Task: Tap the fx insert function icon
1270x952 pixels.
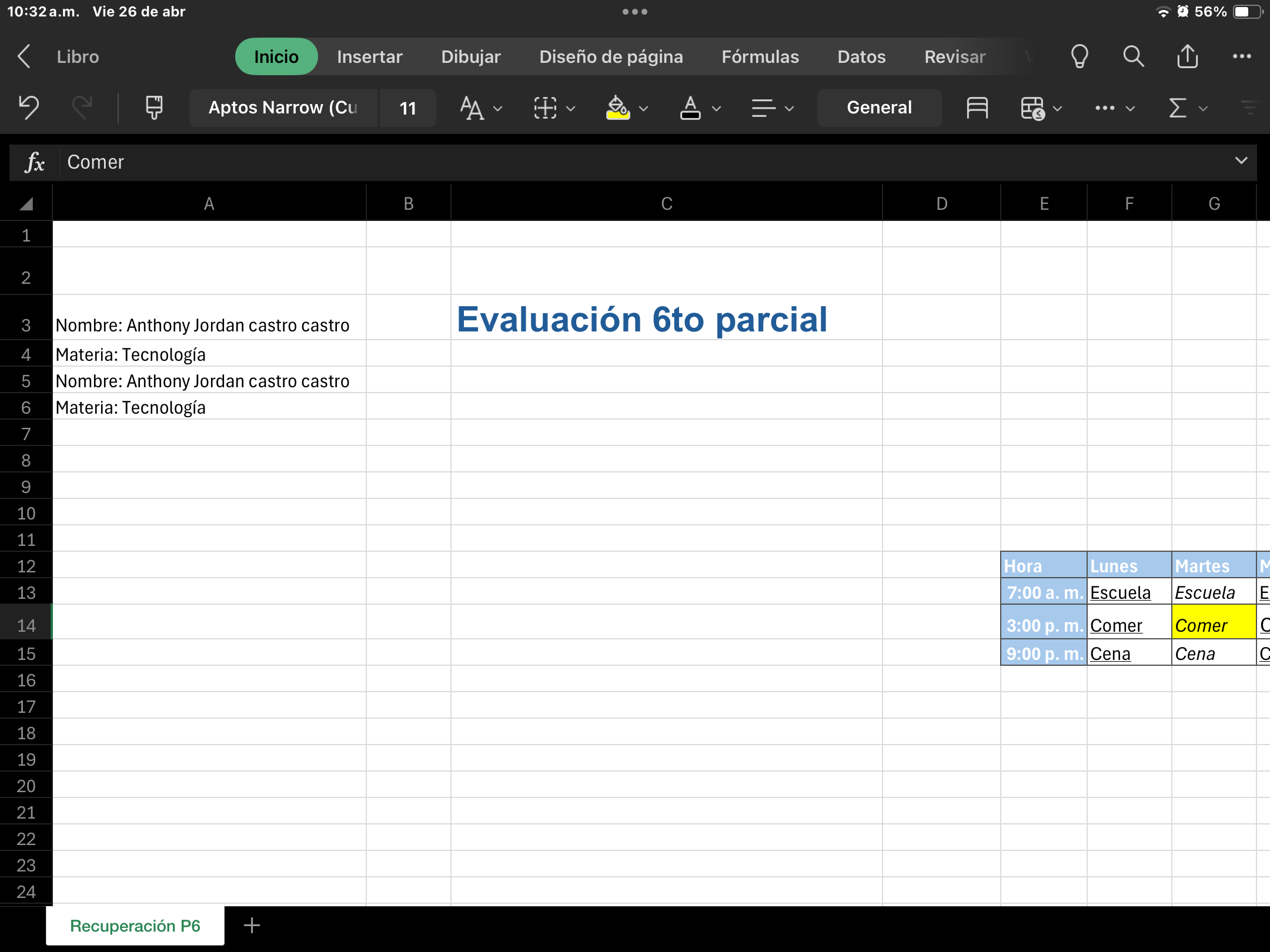Action: coord(35,162)
